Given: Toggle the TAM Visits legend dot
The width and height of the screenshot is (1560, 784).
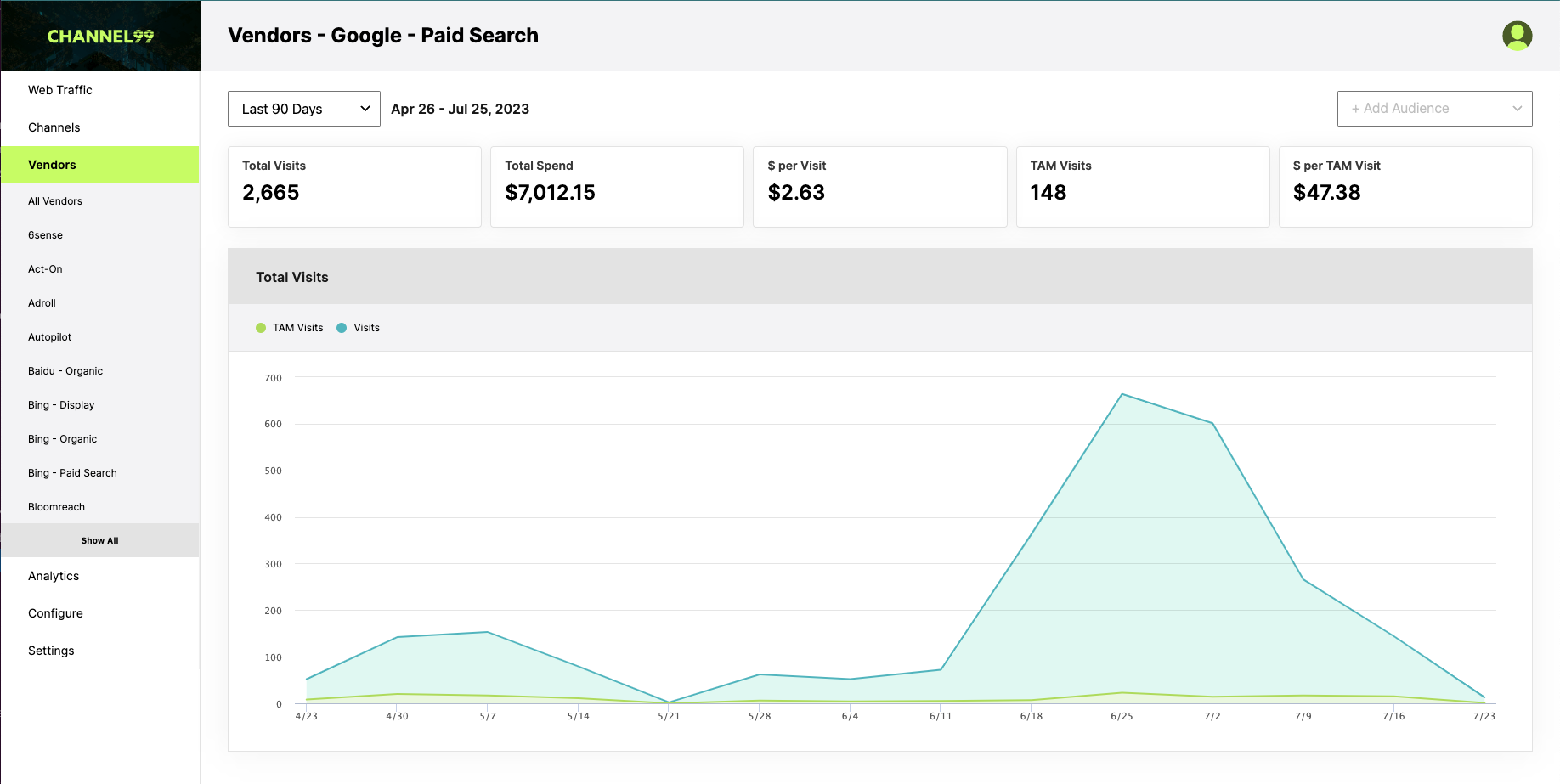Looking at the screenshot, I should 261,328.
